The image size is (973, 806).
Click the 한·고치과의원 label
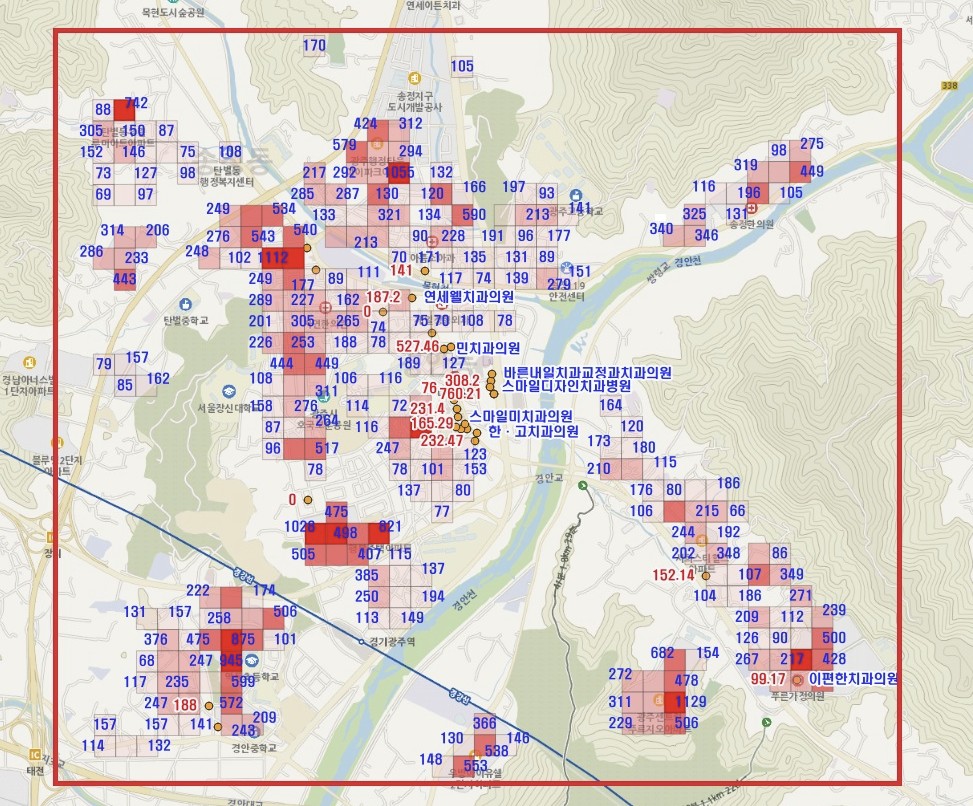(534, 431)
